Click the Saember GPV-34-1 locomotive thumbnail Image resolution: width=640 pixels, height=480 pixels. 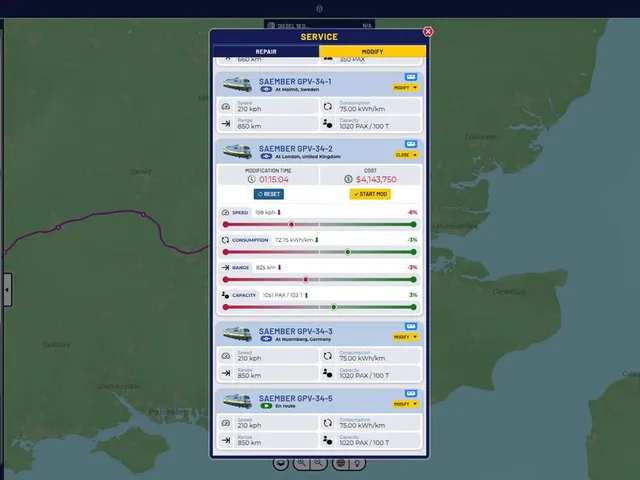[238, 84]
